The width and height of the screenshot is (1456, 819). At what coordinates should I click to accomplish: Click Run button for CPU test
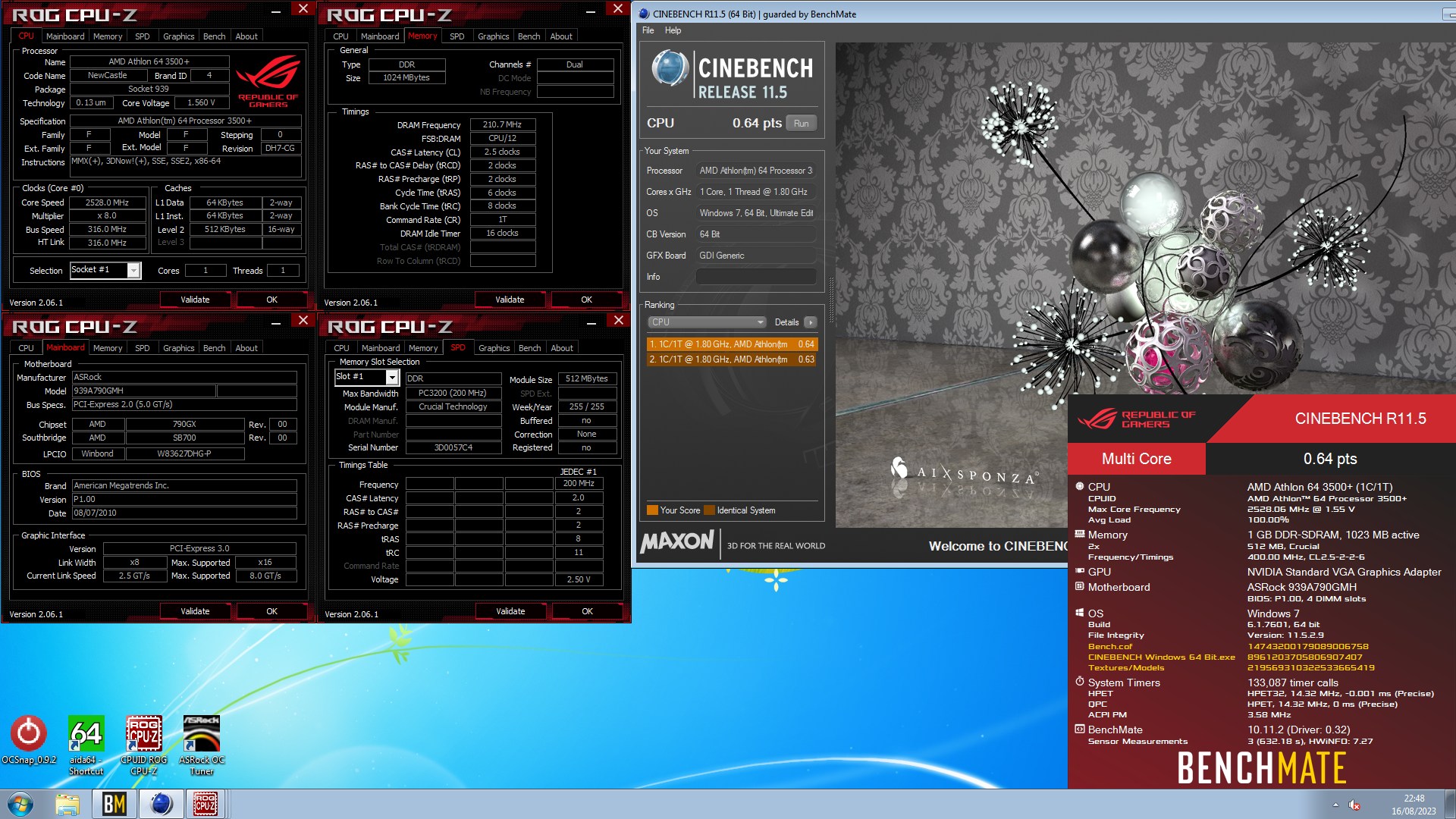[801, 124]
